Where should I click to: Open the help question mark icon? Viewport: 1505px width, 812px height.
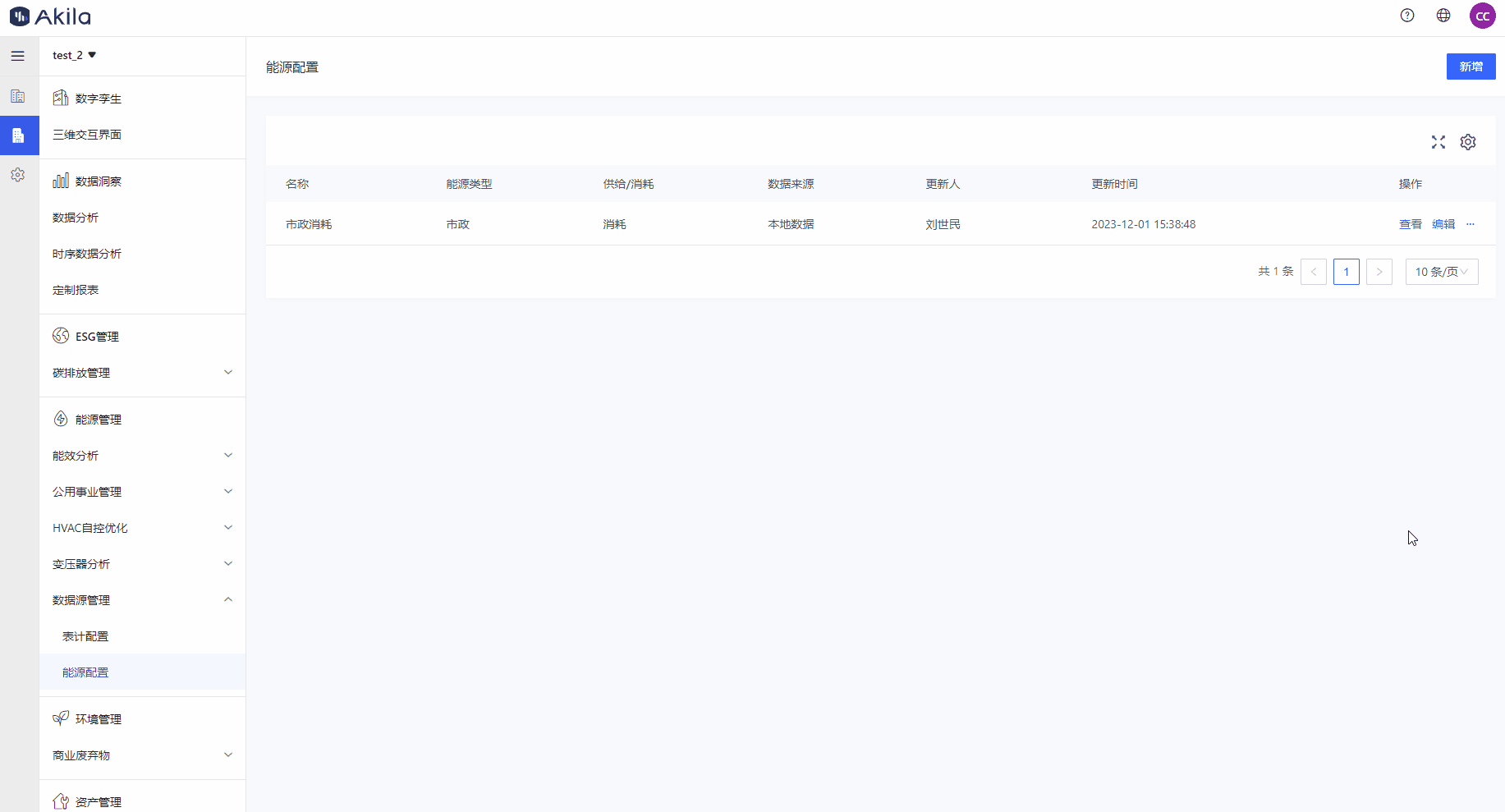click(1407, 16)
